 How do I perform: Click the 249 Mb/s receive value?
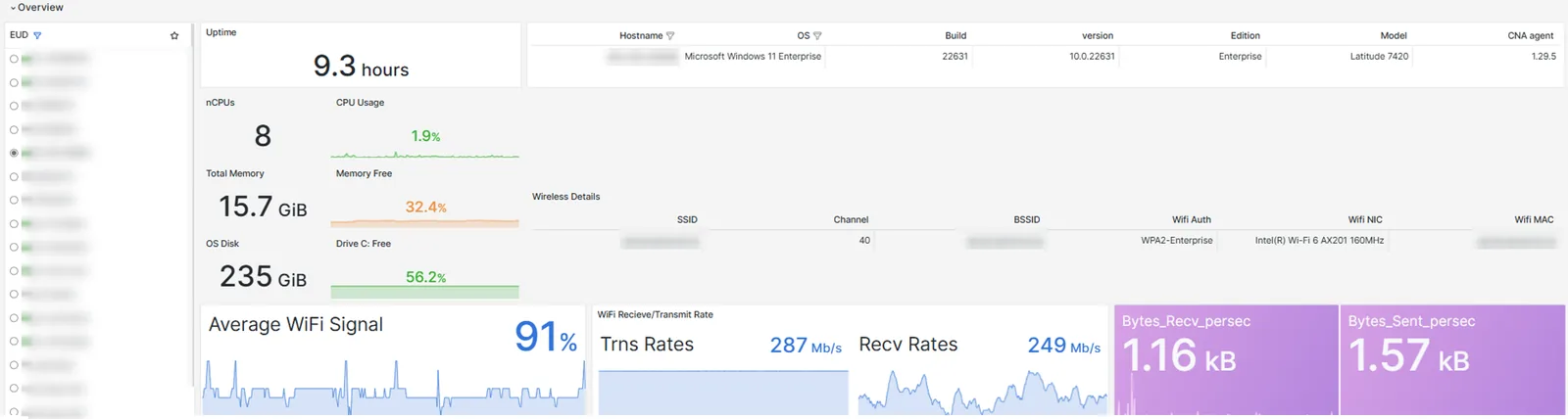(1063, 346)
